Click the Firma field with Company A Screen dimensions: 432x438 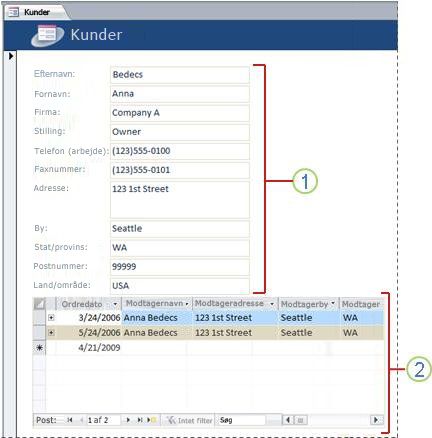(180, 113)
